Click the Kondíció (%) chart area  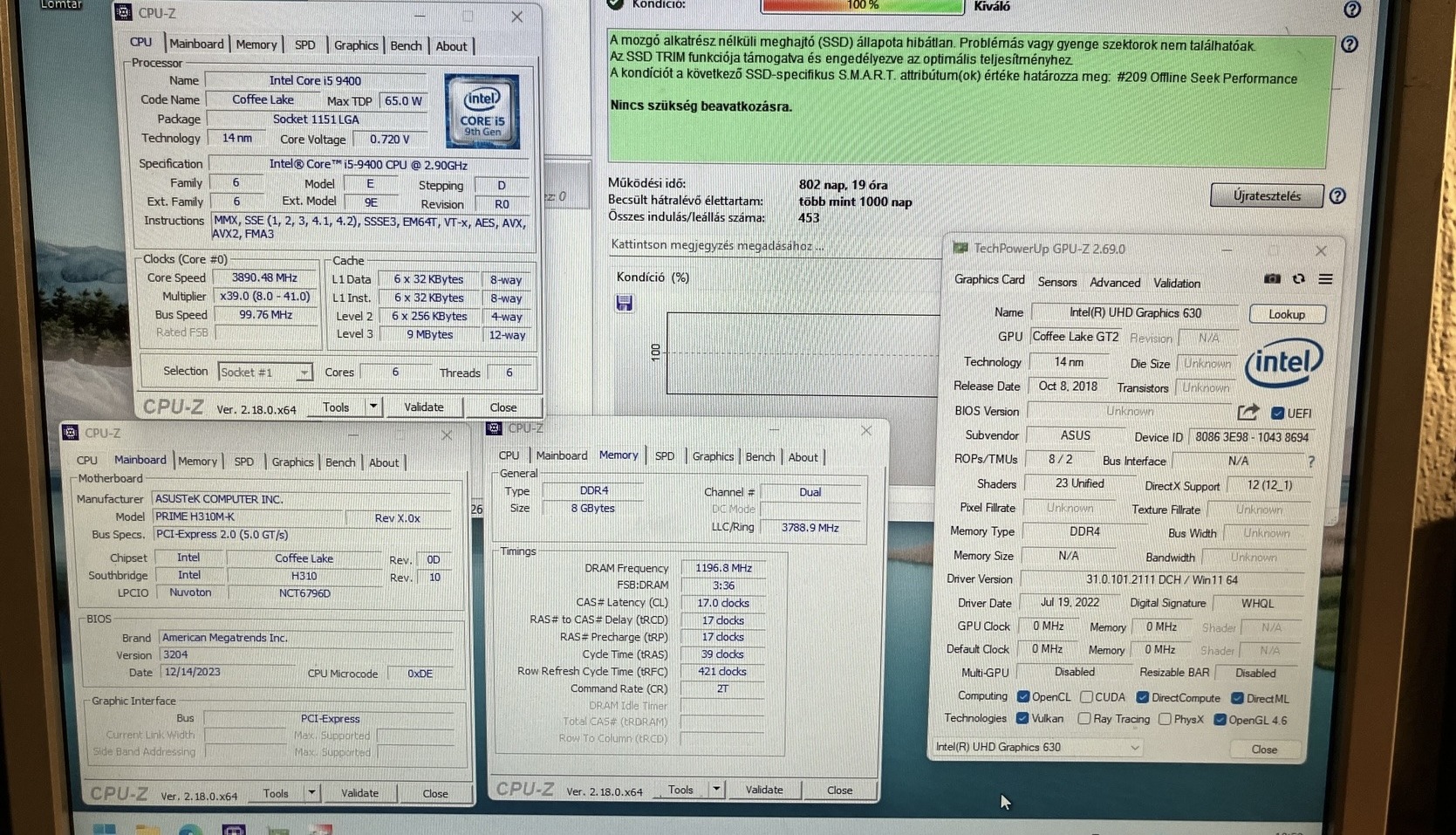pos(803,353)
